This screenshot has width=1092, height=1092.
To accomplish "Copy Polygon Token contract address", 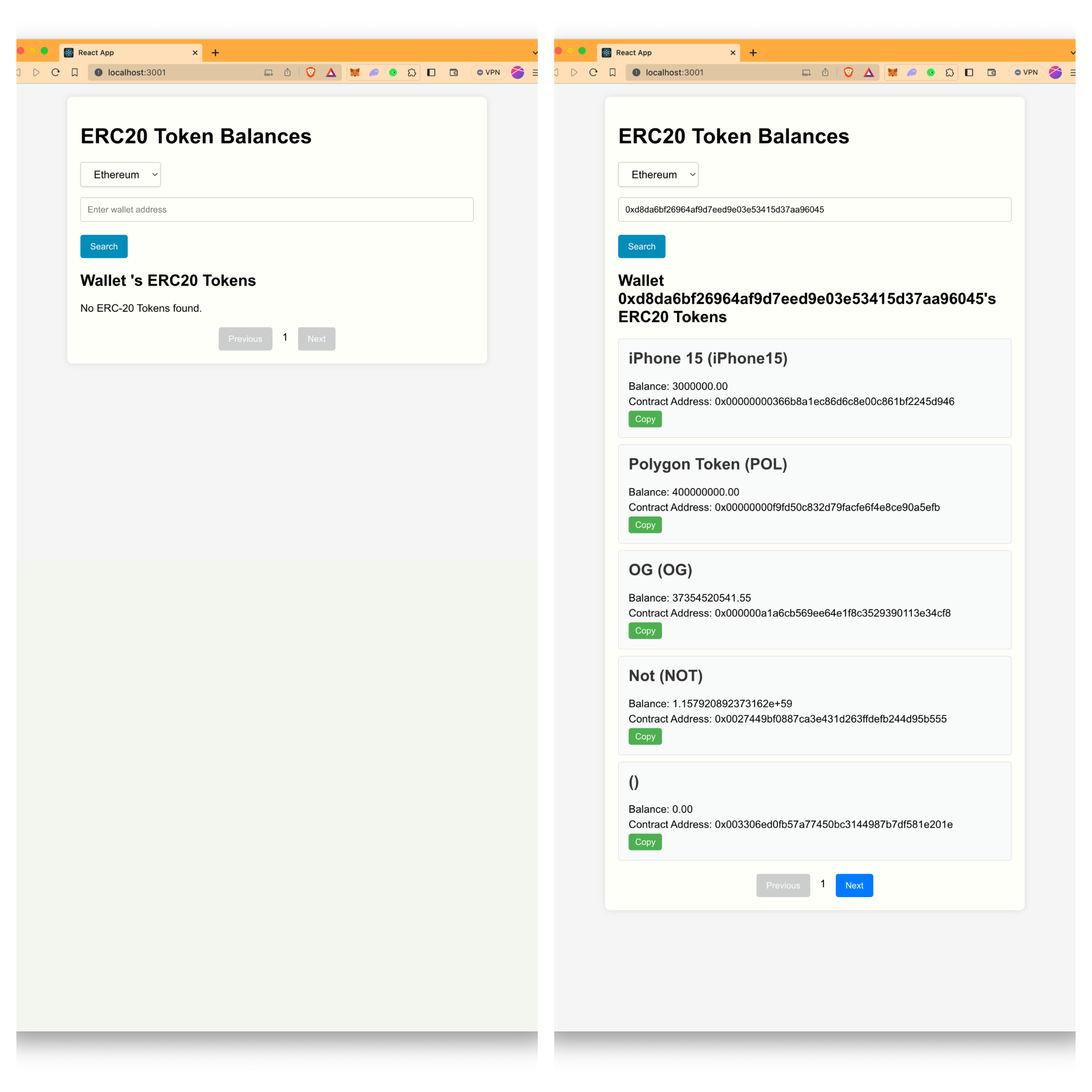I will (644, 524).
